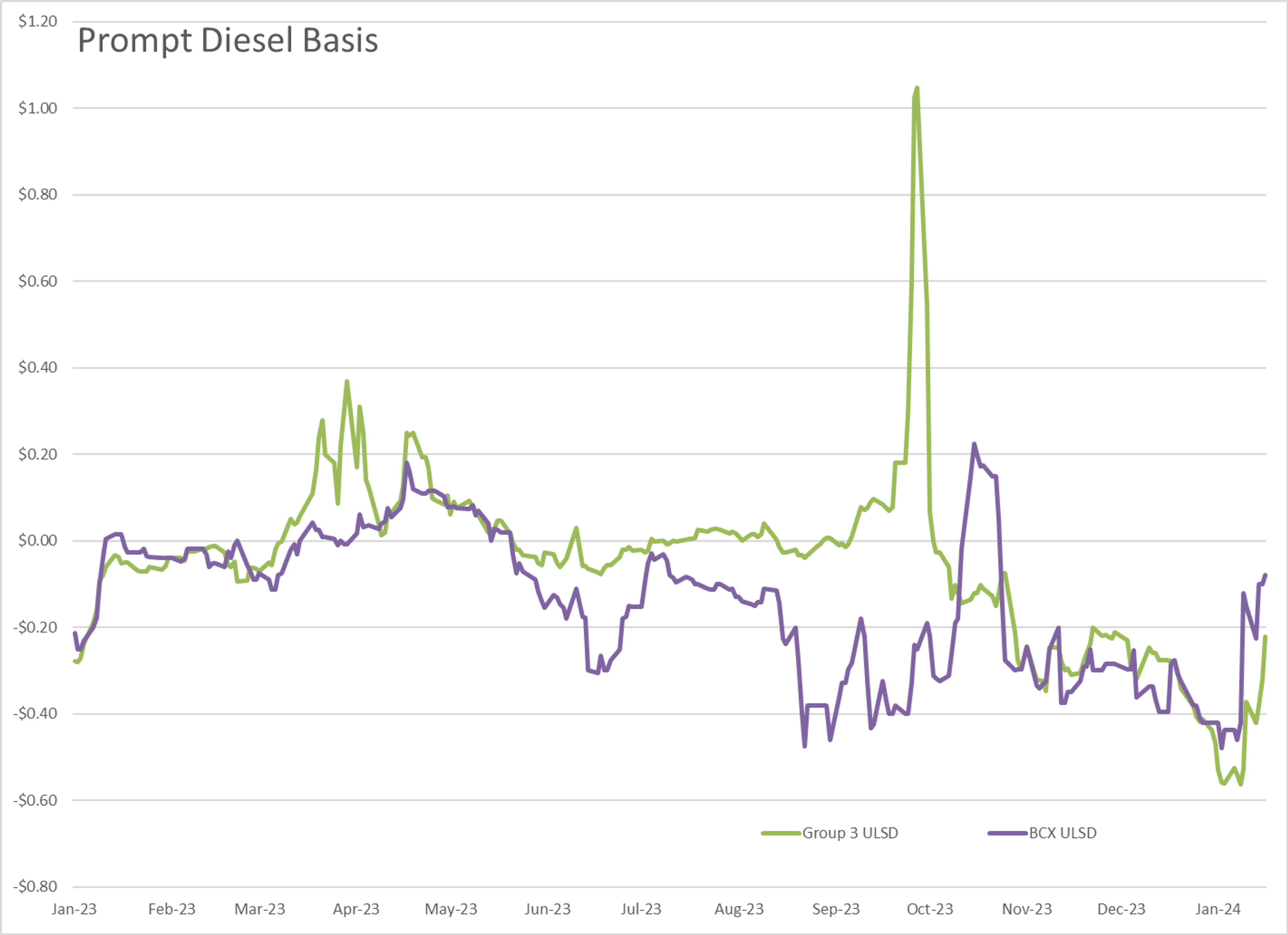Click the Nov-23 x-axis label

[x=1027, y=909]
